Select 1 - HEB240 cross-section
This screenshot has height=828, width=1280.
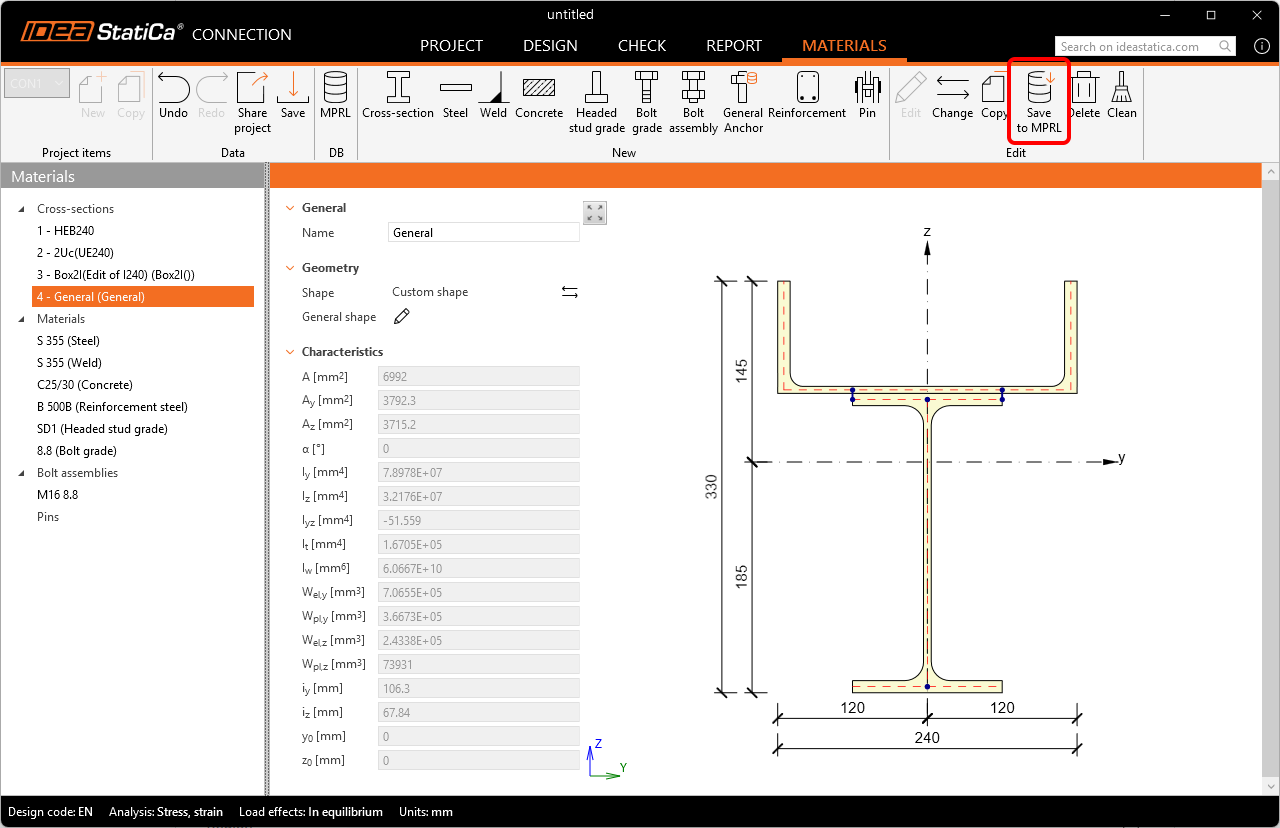pyautogui.click(x=66, y=231)
